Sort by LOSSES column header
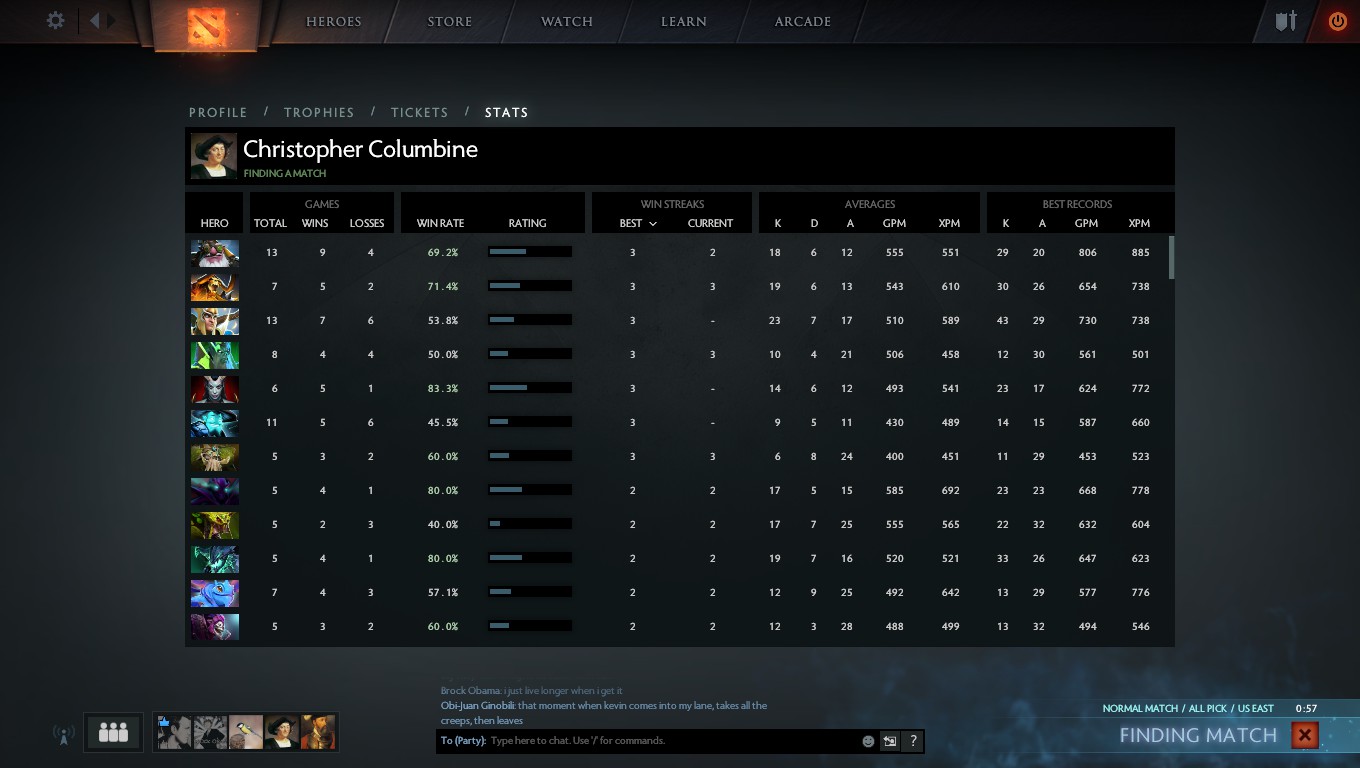 point(367,224)
